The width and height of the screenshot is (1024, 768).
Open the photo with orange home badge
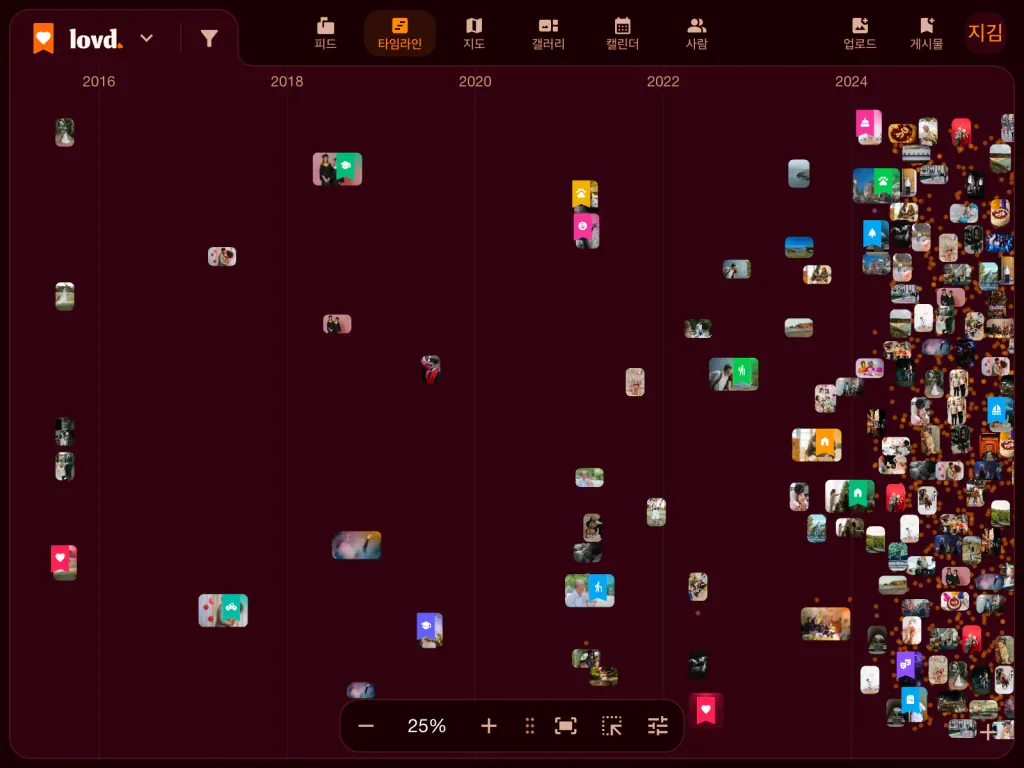point(816,445)
